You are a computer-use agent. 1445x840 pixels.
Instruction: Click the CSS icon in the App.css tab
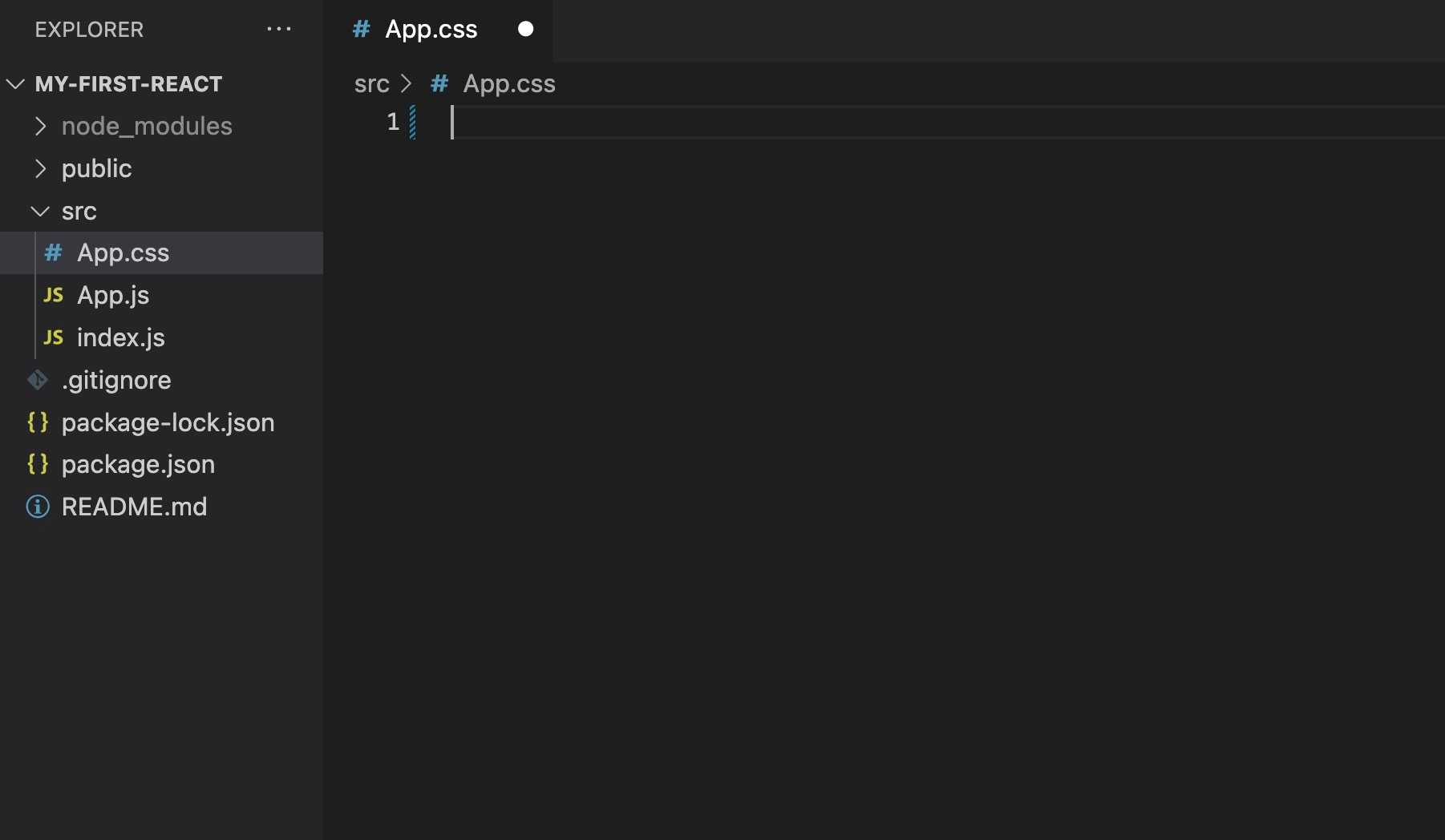point(361,29)
